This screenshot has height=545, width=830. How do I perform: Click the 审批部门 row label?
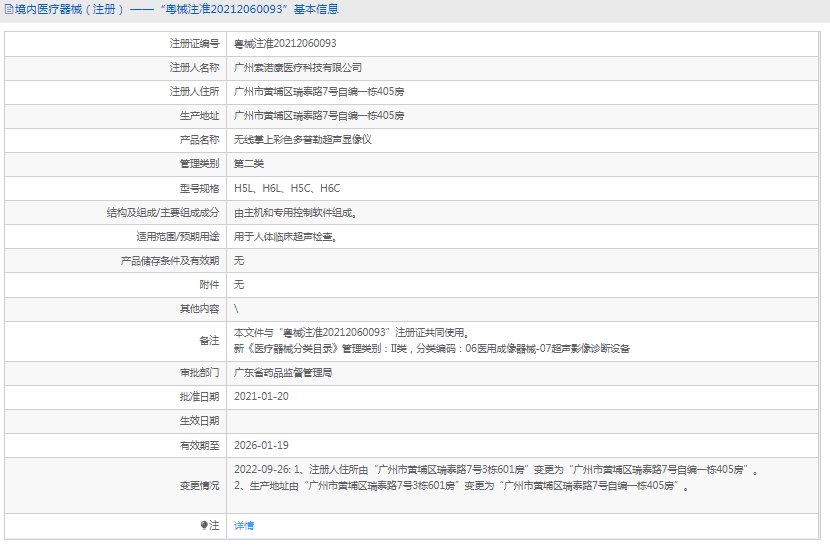(x=199, y=373)
